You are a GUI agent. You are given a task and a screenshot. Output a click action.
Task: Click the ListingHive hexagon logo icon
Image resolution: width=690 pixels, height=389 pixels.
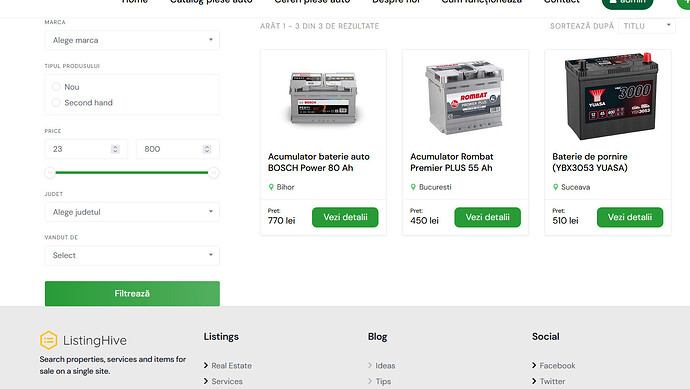coord(48,340)
